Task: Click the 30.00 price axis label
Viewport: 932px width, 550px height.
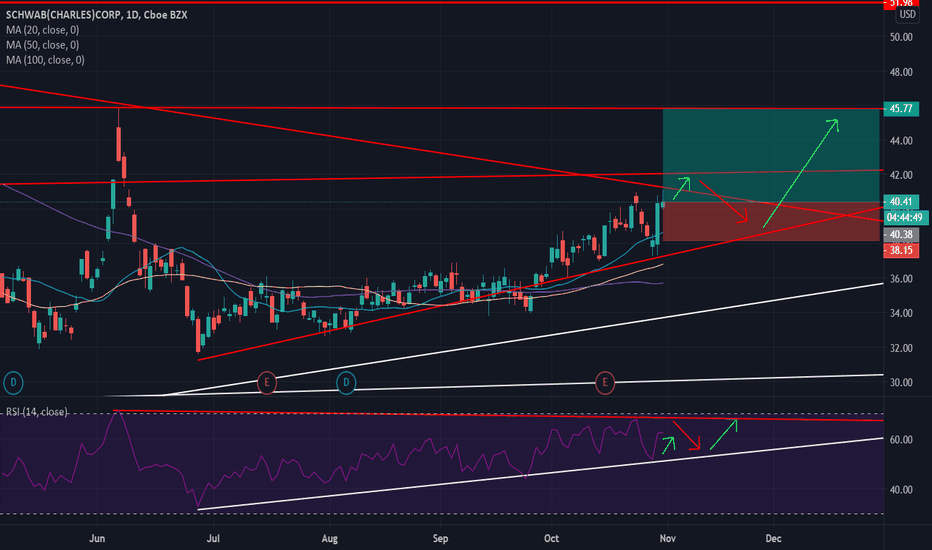Action: [901, 383]
